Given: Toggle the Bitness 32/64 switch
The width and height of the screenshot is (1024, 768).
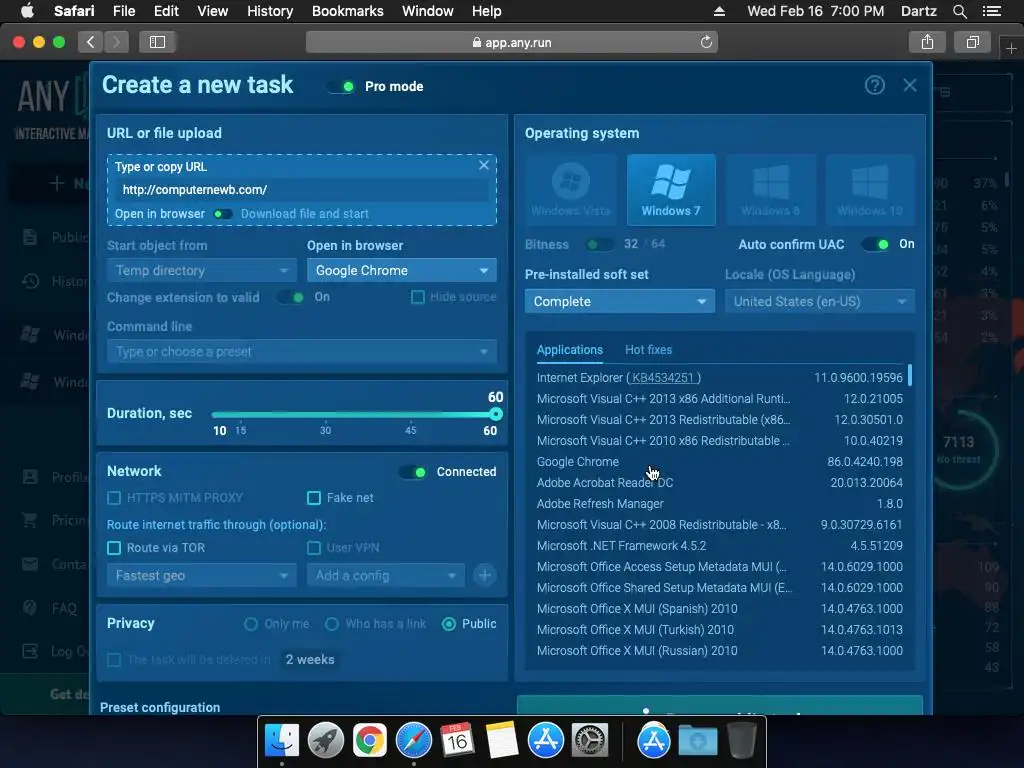Looking at the screenshot, I should coord(600,244).
